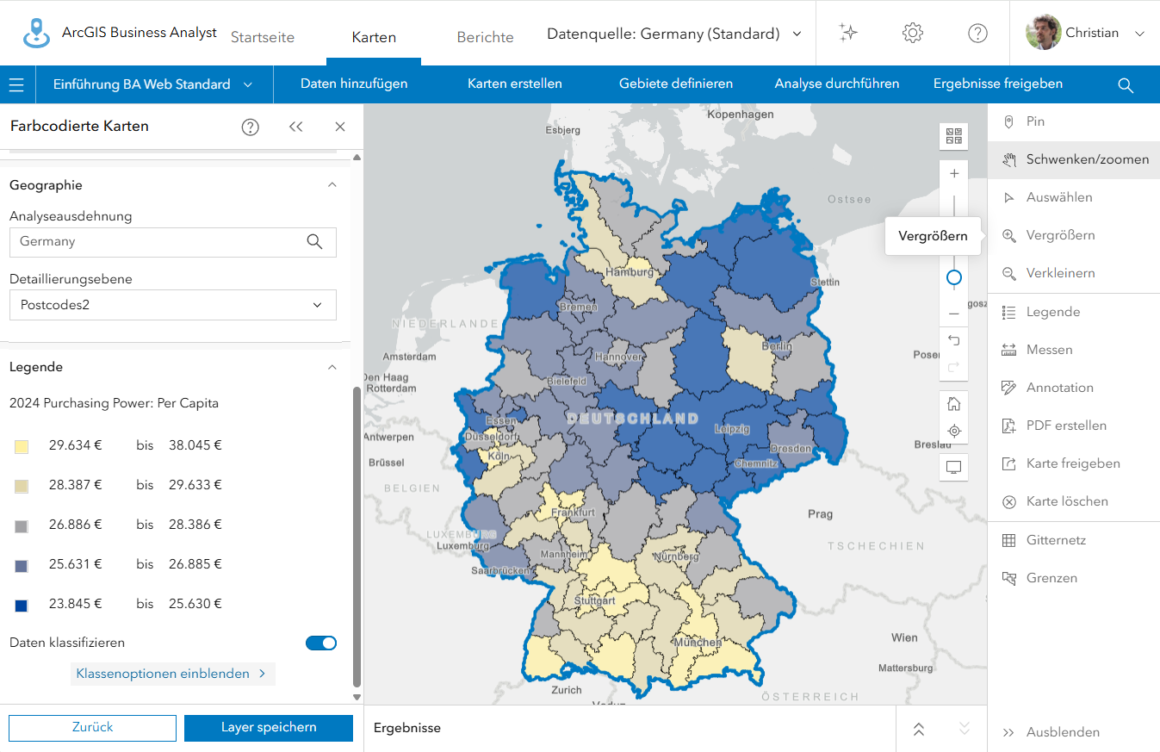Screen dimensions: 1160x752
Task: Click the locate my position icon
Action: coord(954,431)
